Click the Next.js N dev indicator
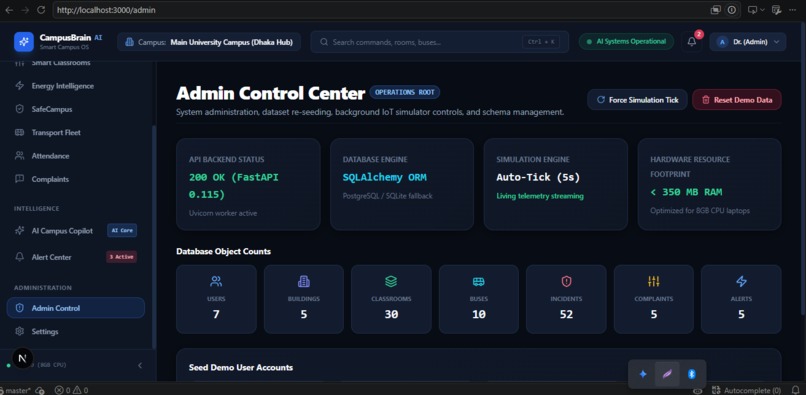 point(22,358)
